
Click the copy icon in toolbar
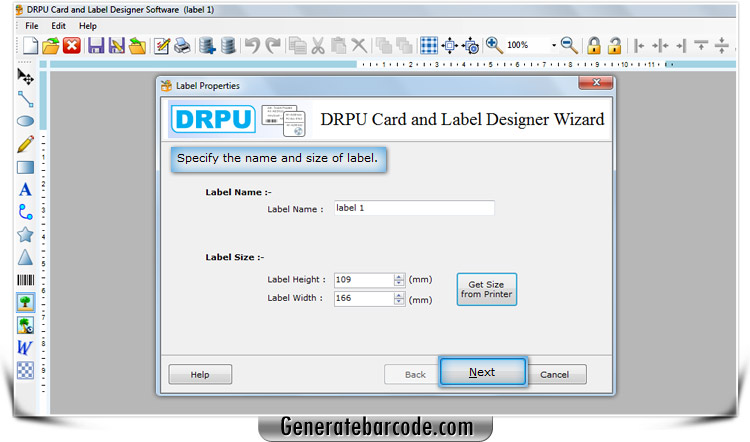click(x=298, y=46)
